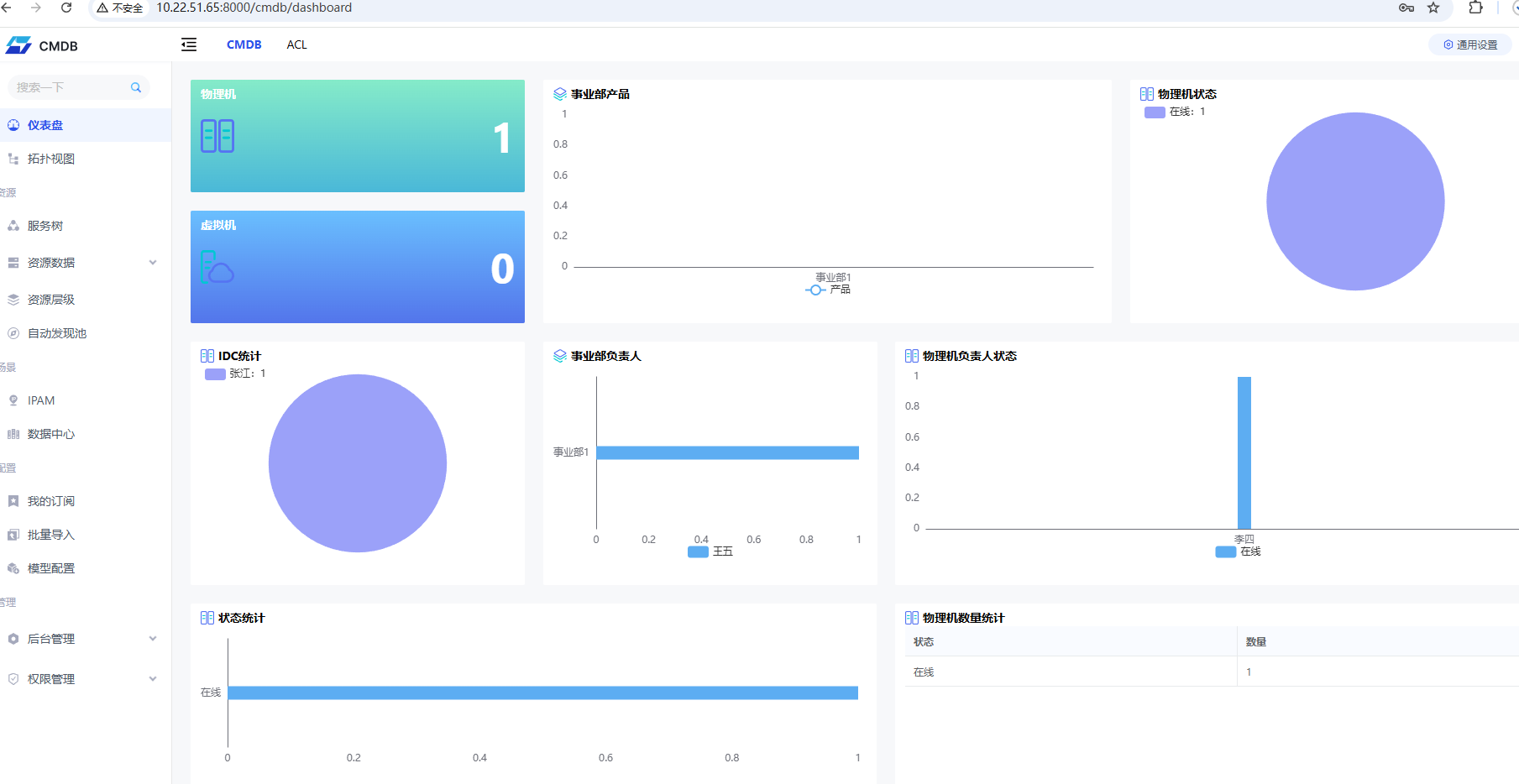1519x784 pixels.
Task: Click the icon next to IDC统计 title
Action: [x=207, y=356]
